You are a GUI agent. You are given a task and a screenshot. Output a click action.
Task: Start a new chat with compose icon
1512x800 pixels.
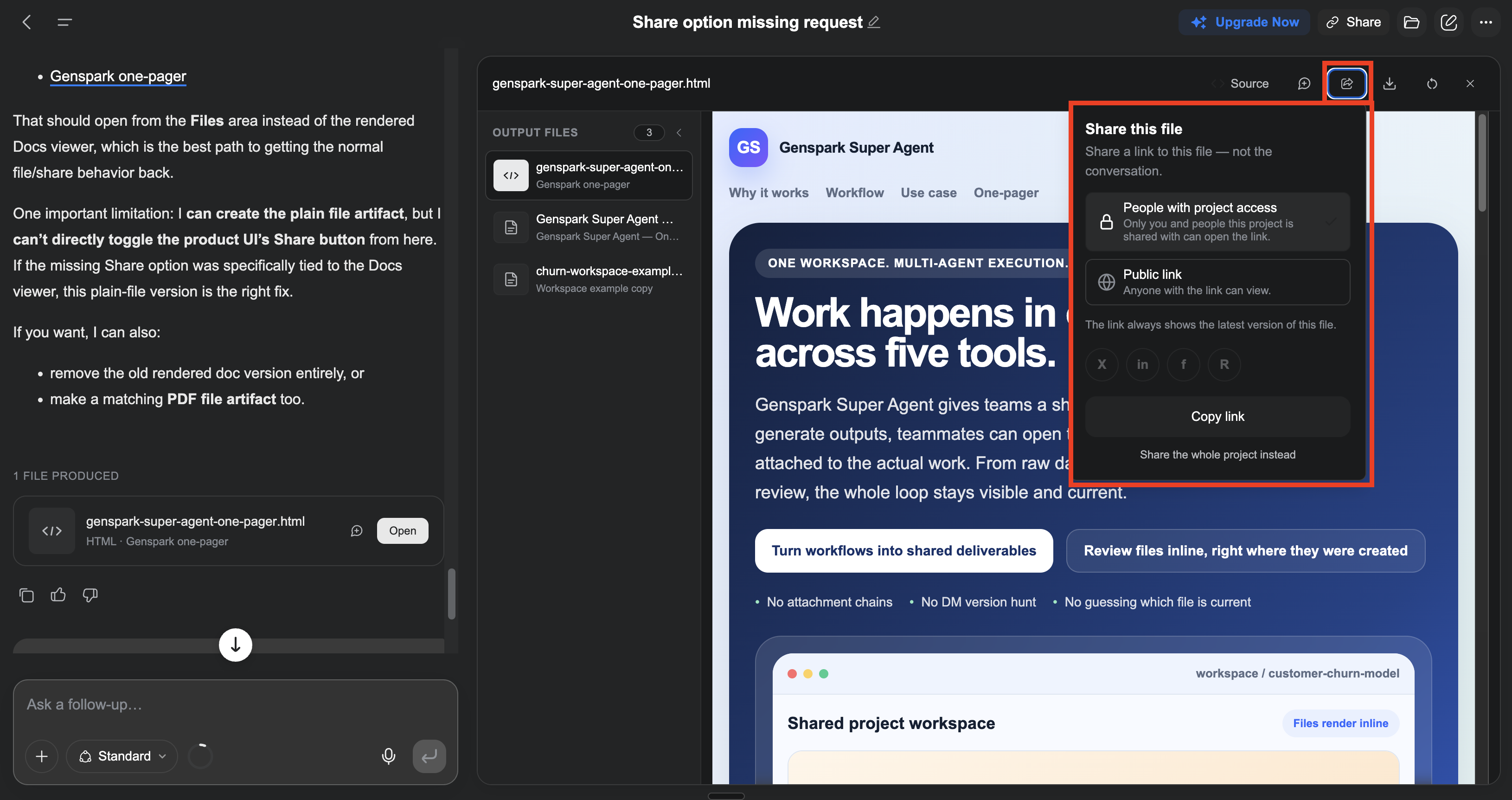pyautogui.click(x=1448, y=22)
